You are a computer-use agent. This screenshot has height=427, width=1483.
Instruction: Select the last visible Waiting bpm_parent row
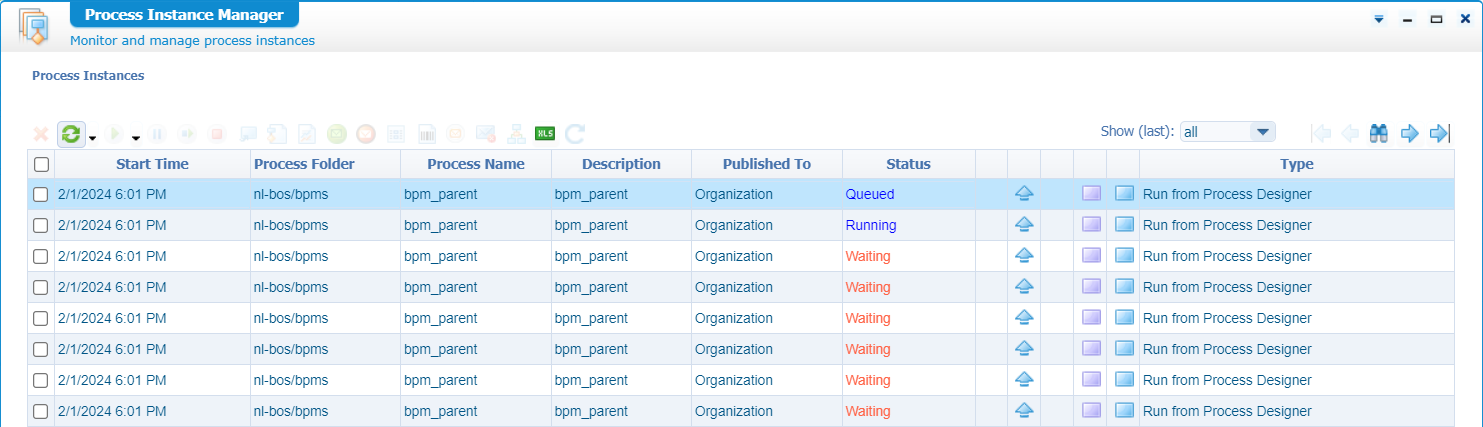click(x=41, y=411)
